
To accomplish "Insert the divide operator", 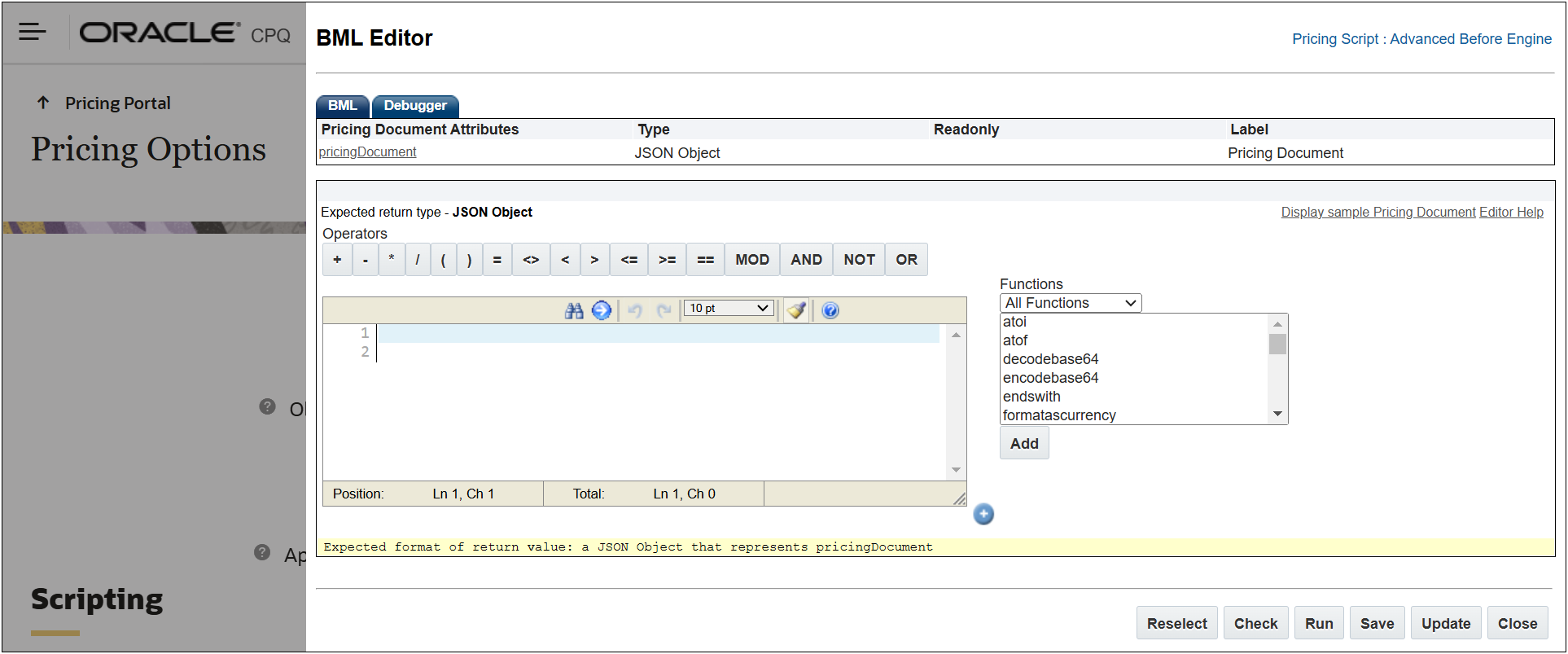I will click(x=418, y=260).
